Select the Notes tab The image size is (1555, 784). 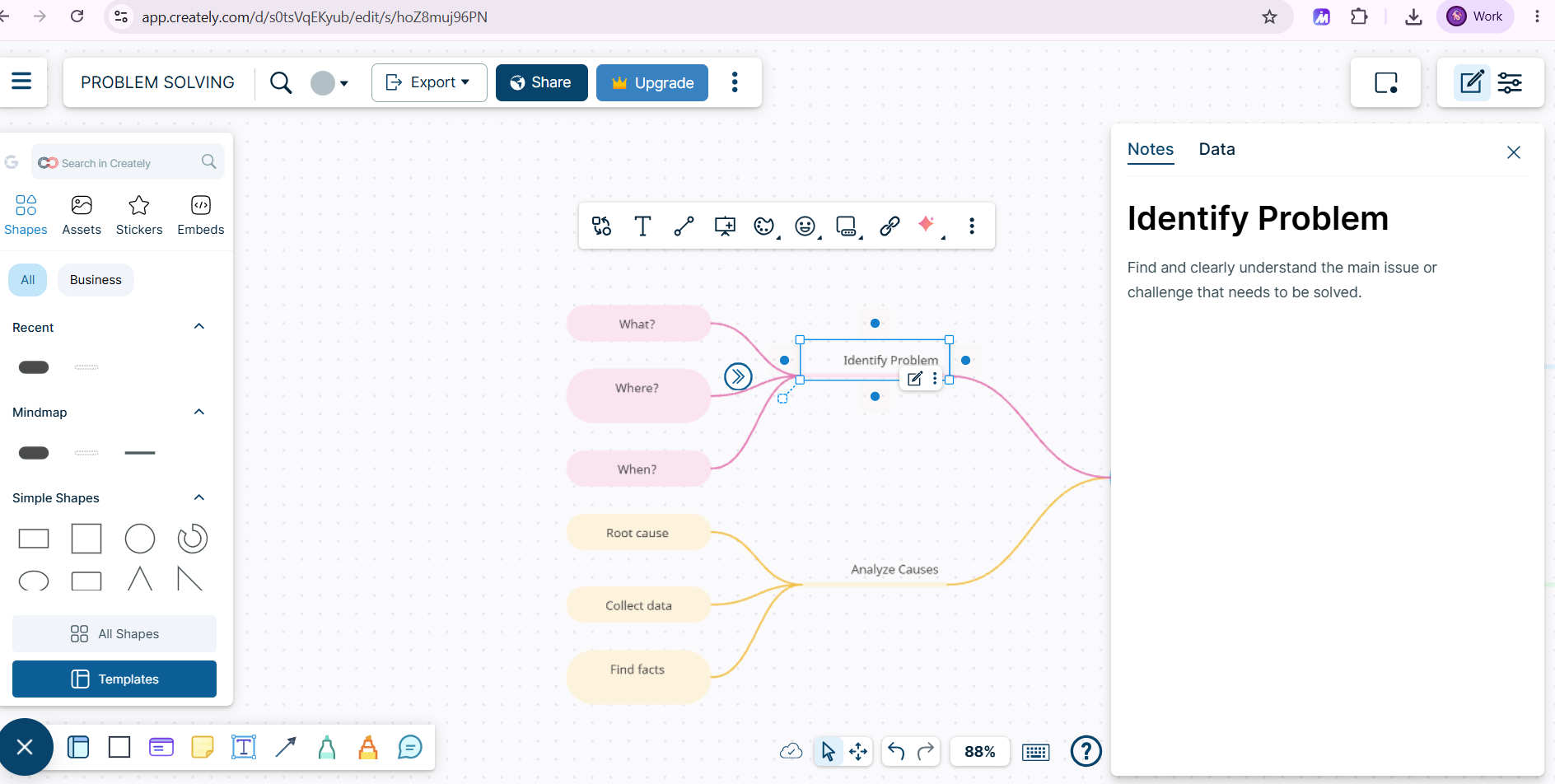tap(1151, 149)
